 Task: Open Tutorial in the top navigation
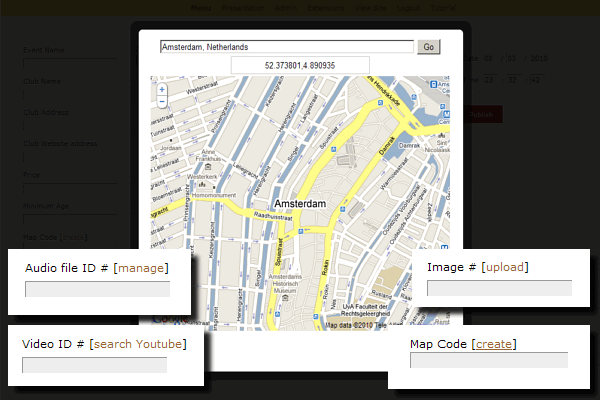coord(443,8)
